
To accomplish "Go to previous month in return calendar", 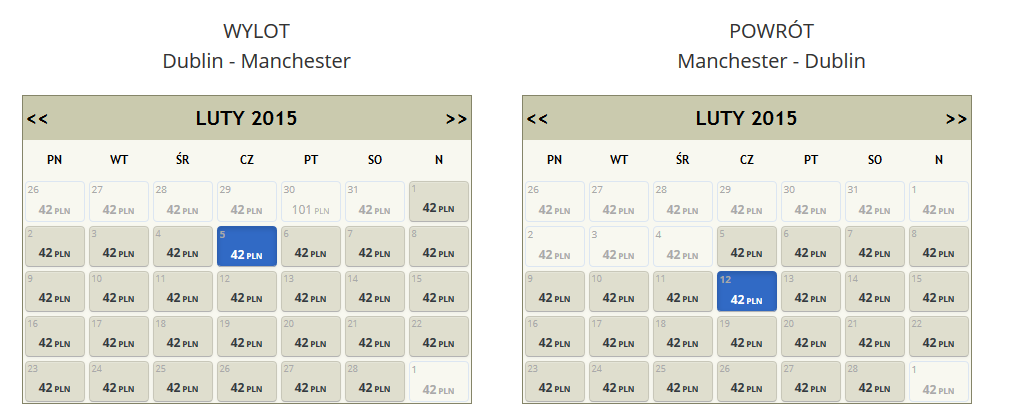I will click(x=537, y=119).
